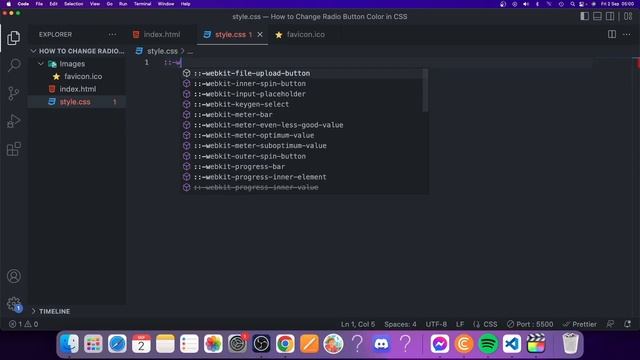This screenshot has height=360, width=640.
Task: Change the LF end of line sequence
Action: 460,324
